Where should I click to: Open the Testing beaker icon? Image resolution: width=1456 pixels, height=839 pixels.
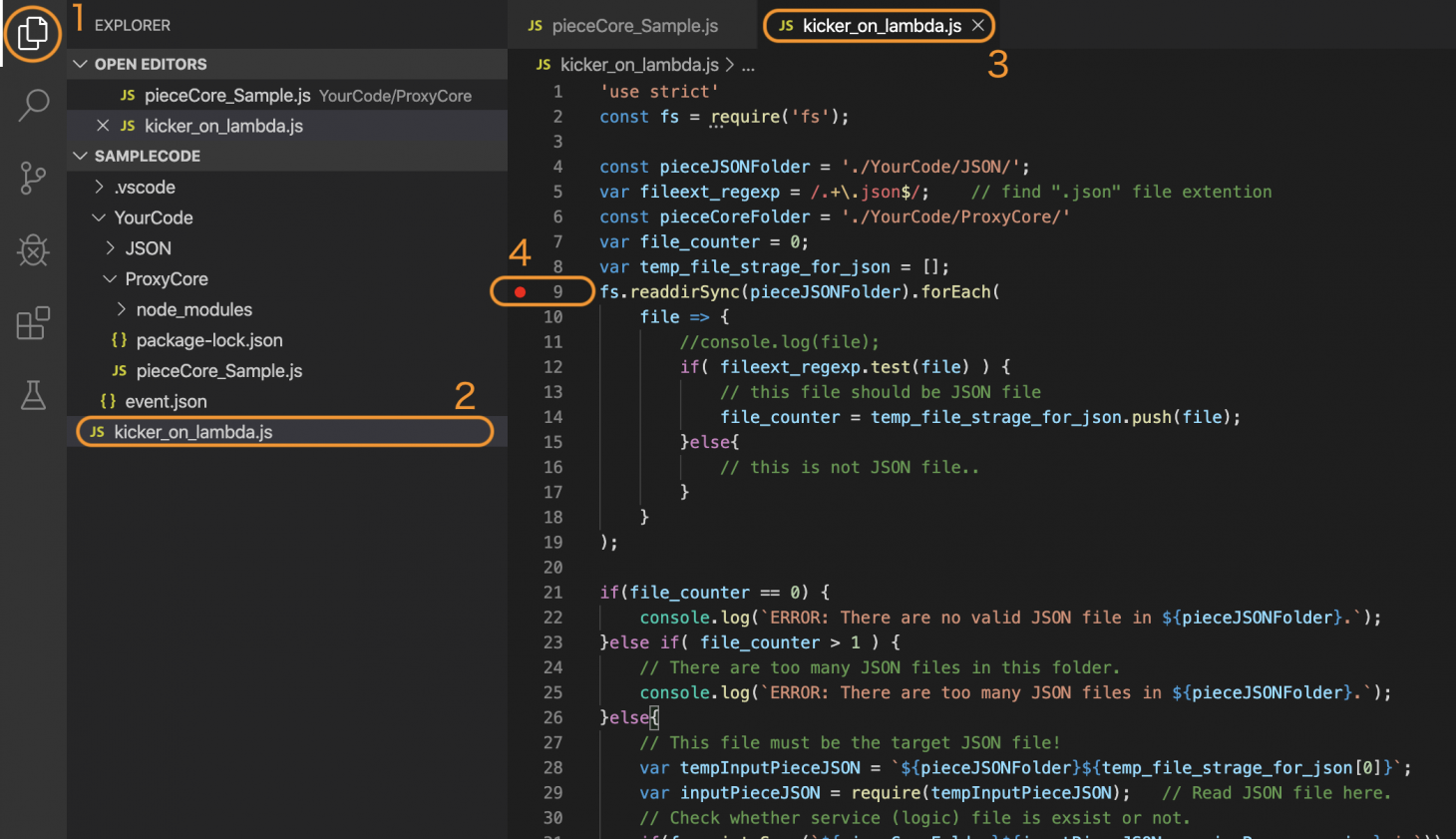pos(33,395)
